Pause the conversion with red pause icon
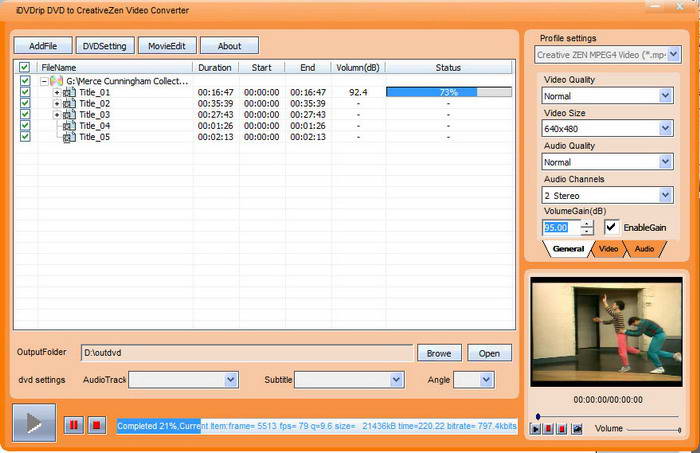 pos(74,425)
